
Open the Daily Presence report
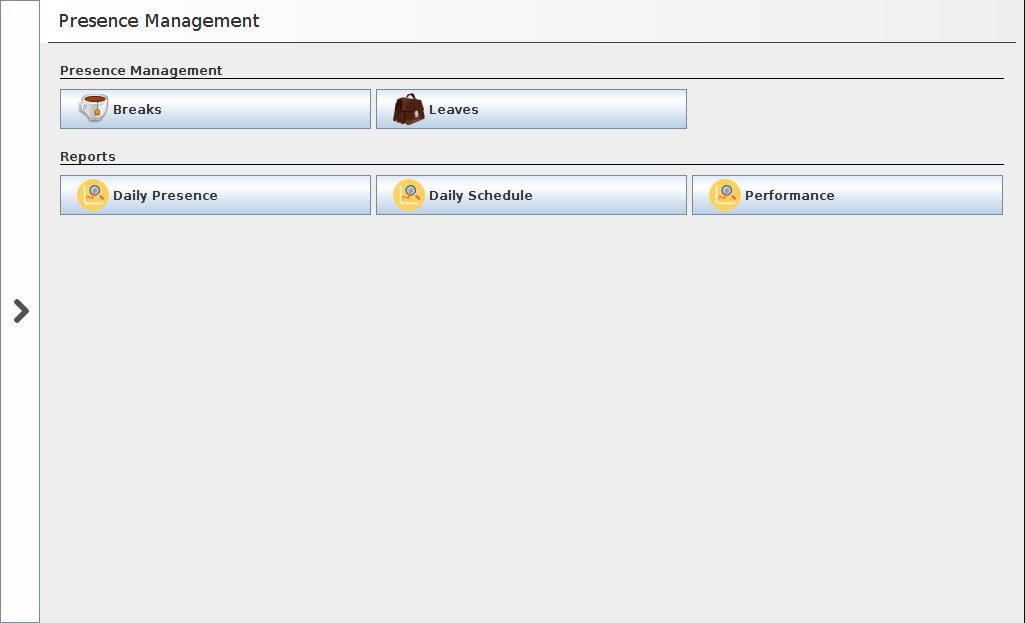click(x=215, y=195)
